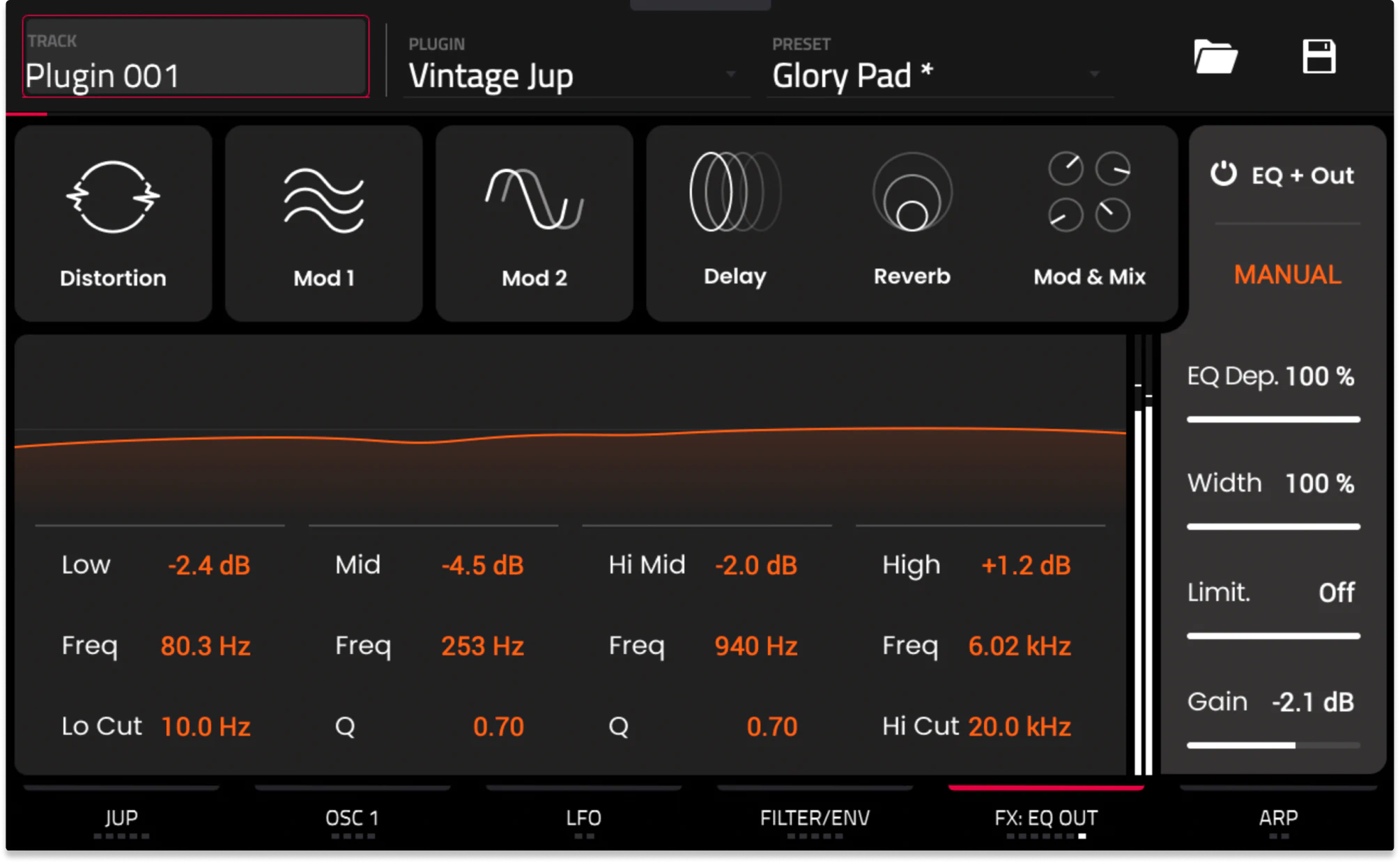
Task: Switch to the ARP tab
Action: point(1277,818)
